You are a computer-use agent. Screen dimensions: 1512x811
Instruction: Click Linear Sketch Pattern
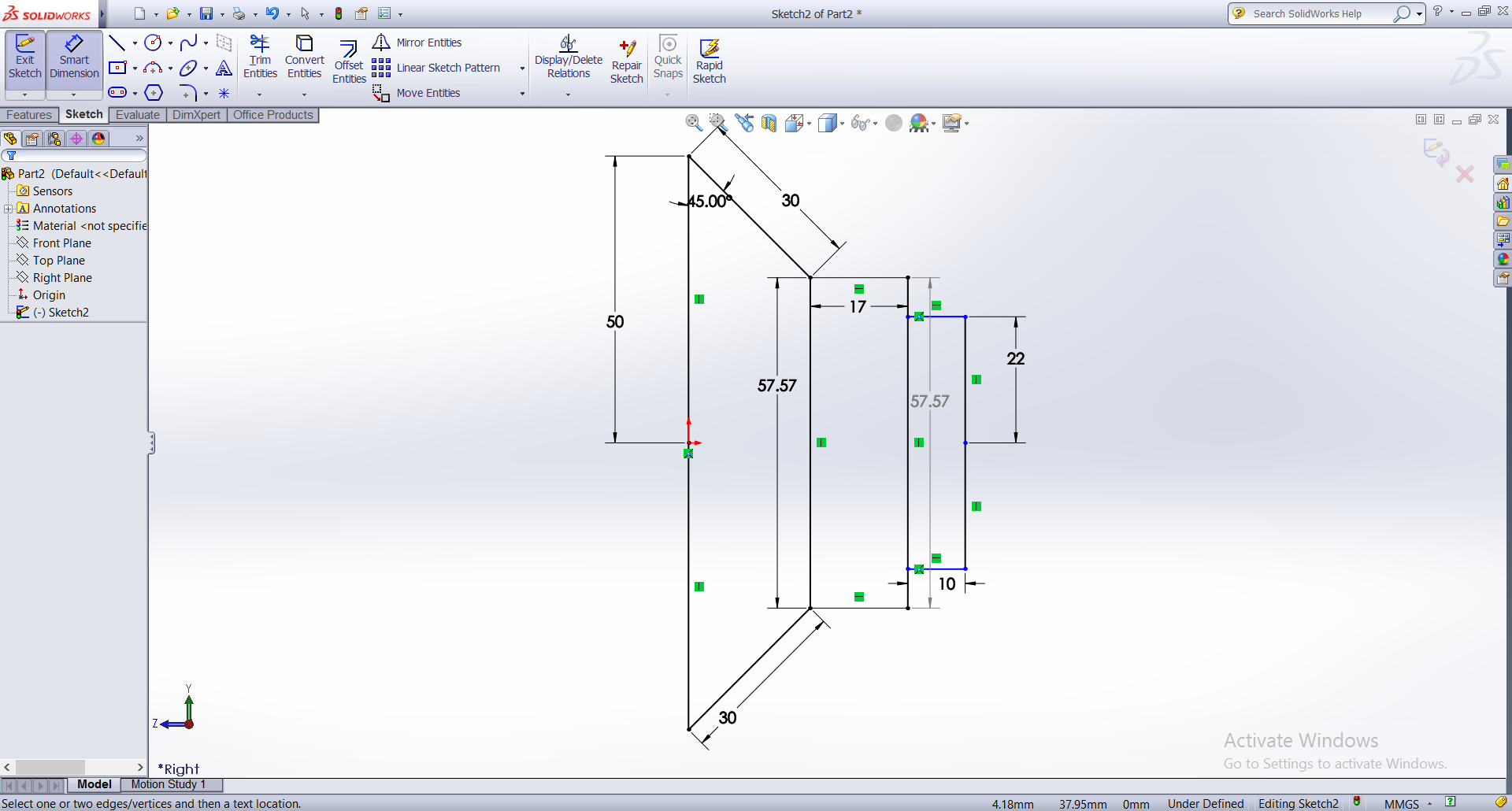[x=436, y=68]
